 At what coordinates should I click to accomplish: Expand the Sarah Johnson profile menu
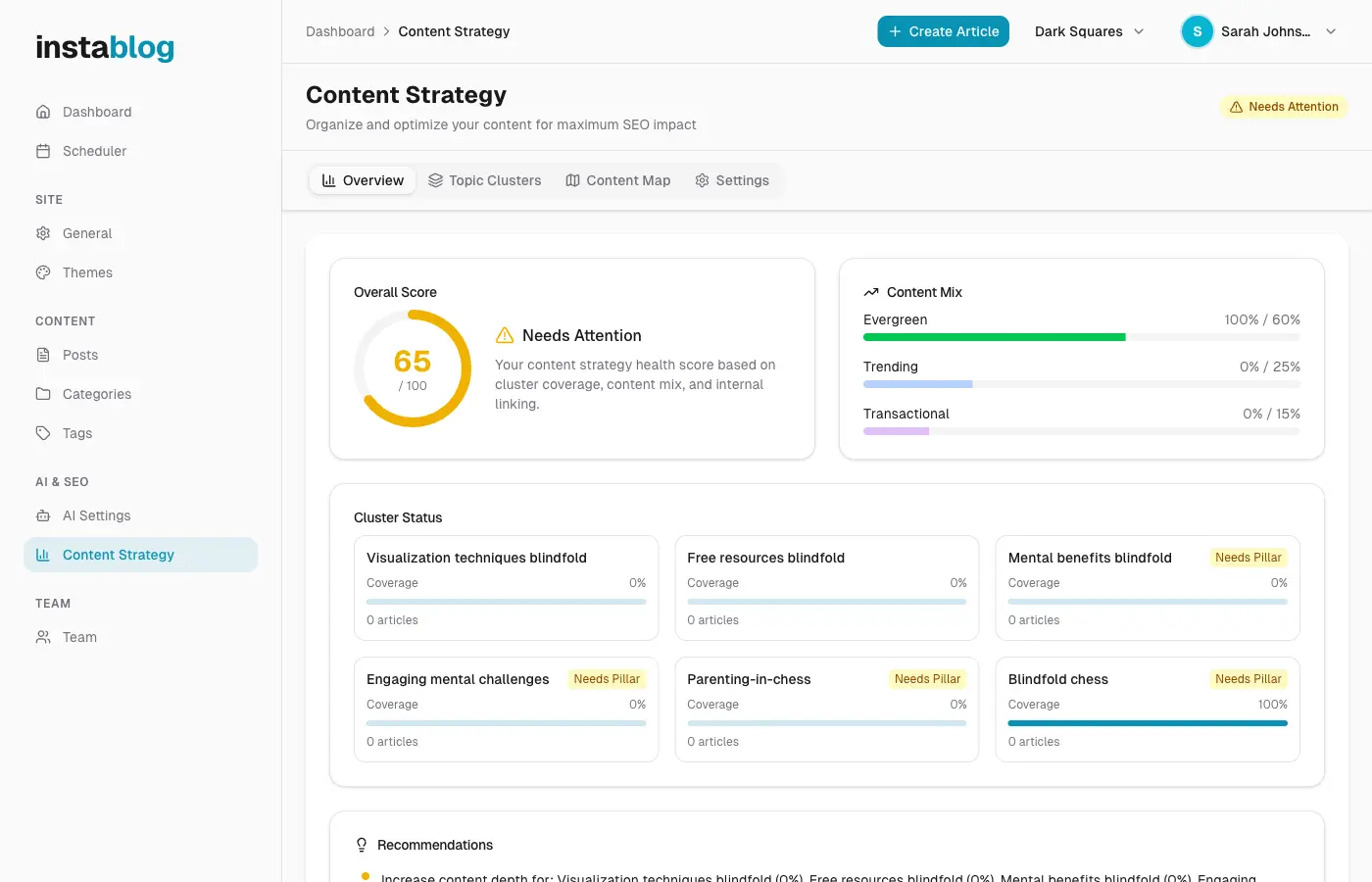[1259, 31]
